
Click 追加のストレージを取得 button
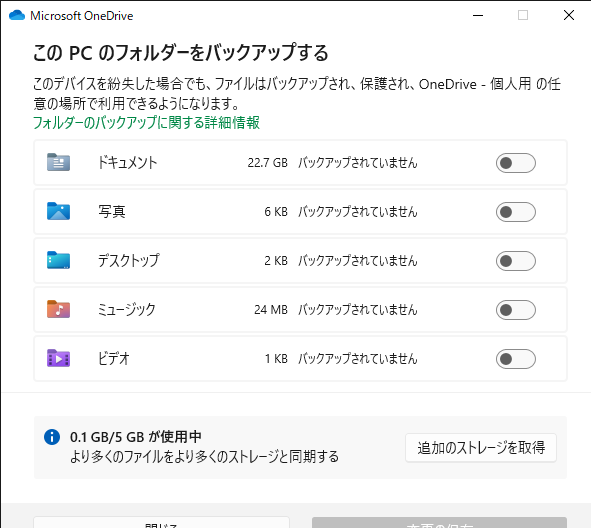point(481,448)
